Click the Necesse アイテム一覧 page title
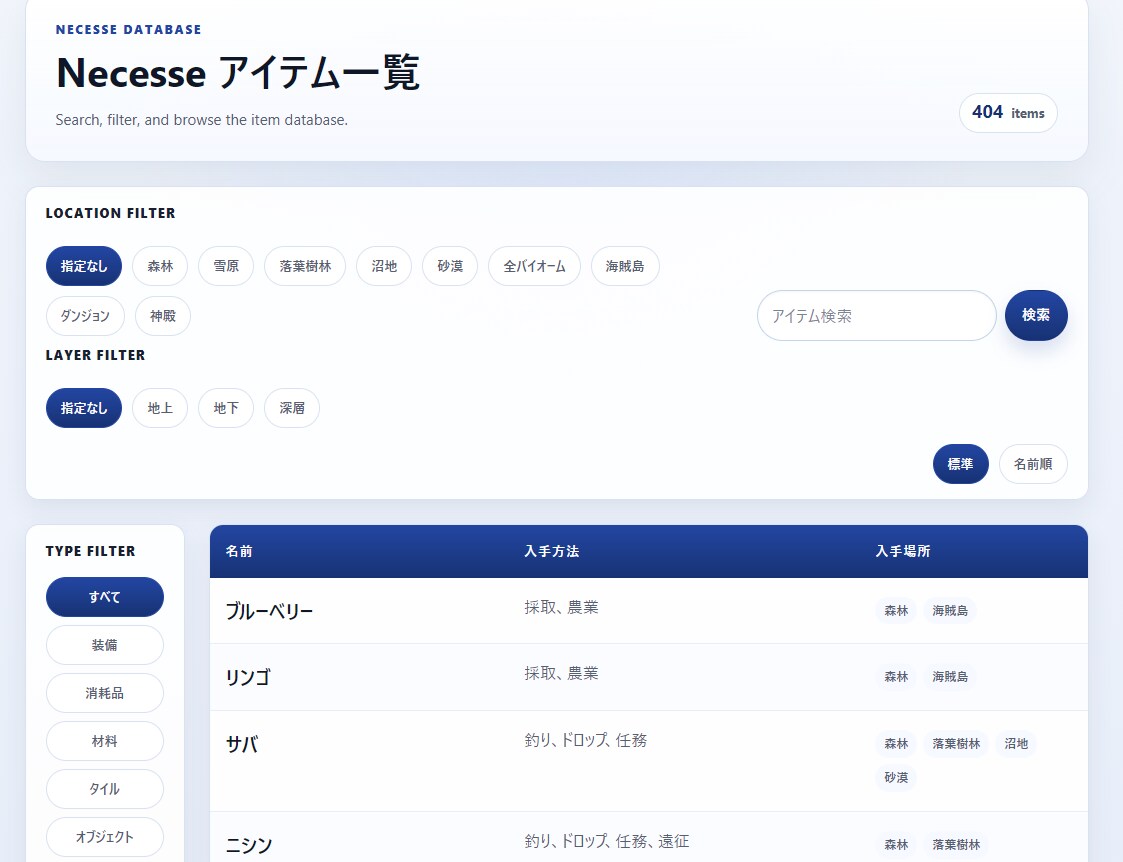The height and width of the screenshot is (862, 1123). pos(238,73)
